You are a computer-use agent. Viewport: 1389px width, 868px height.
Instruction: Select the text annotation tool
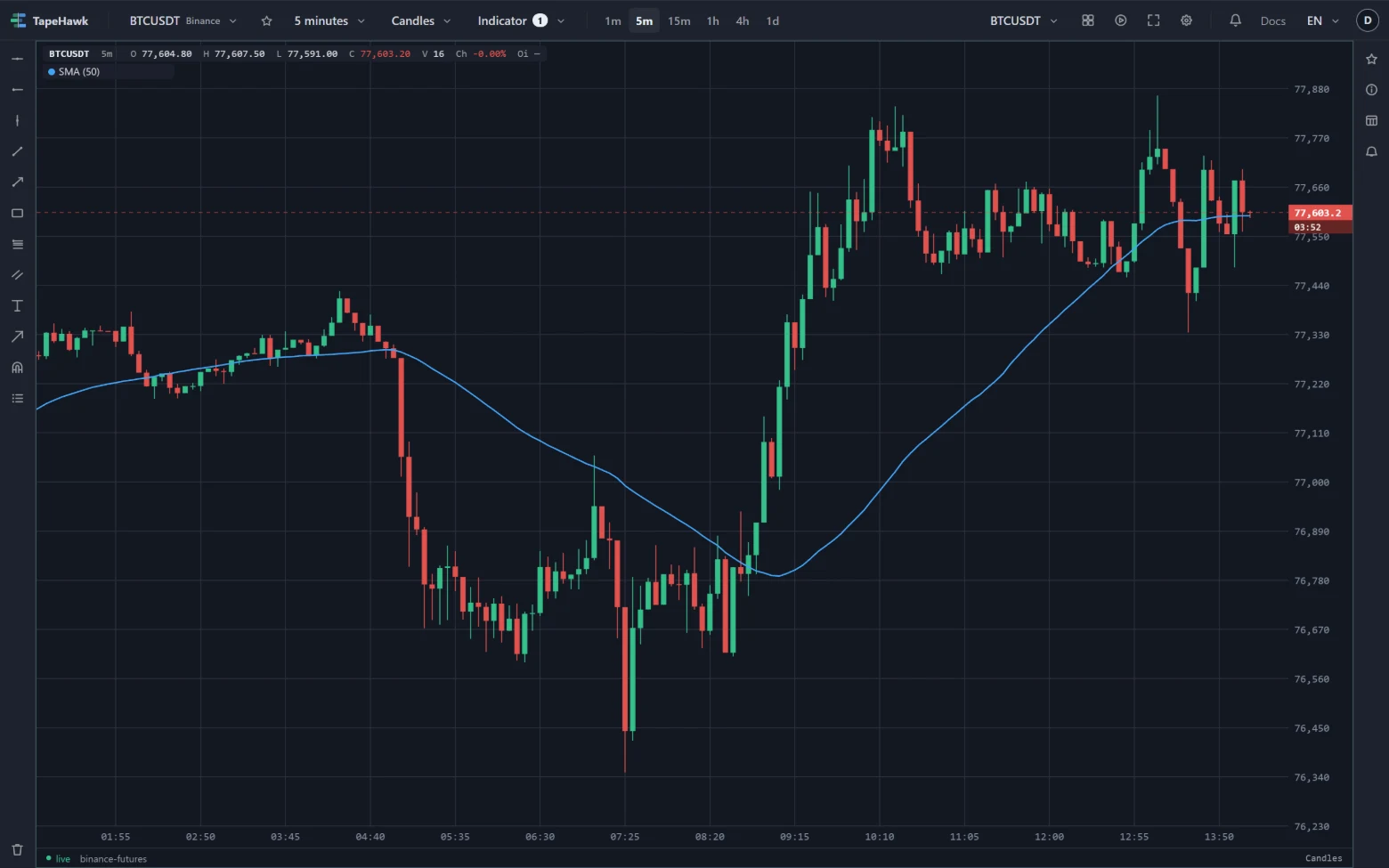(17, 305)
